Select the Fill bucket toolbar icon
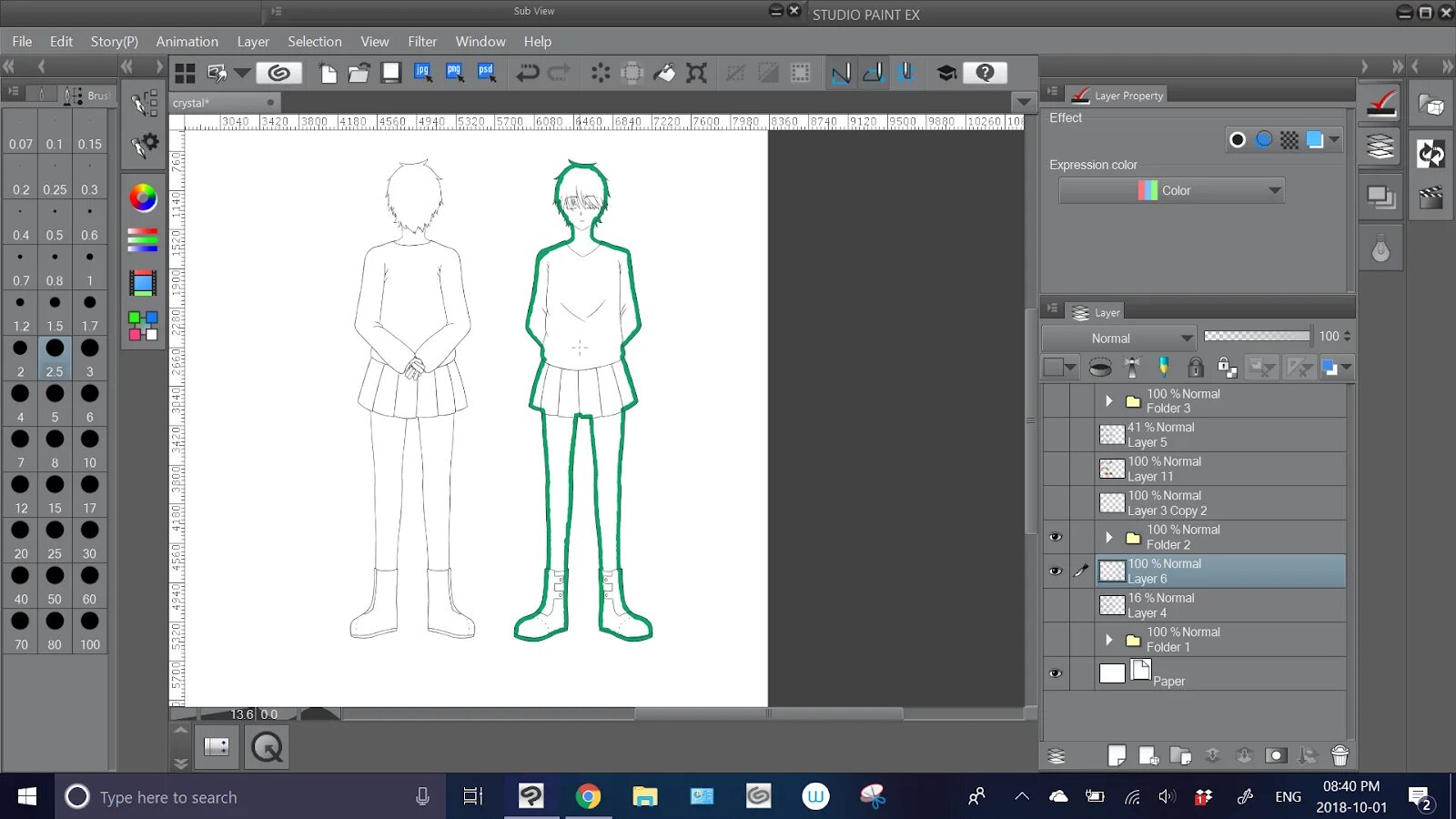The image size is (1456, 819). pyautogui.click(x=664, y=73)
